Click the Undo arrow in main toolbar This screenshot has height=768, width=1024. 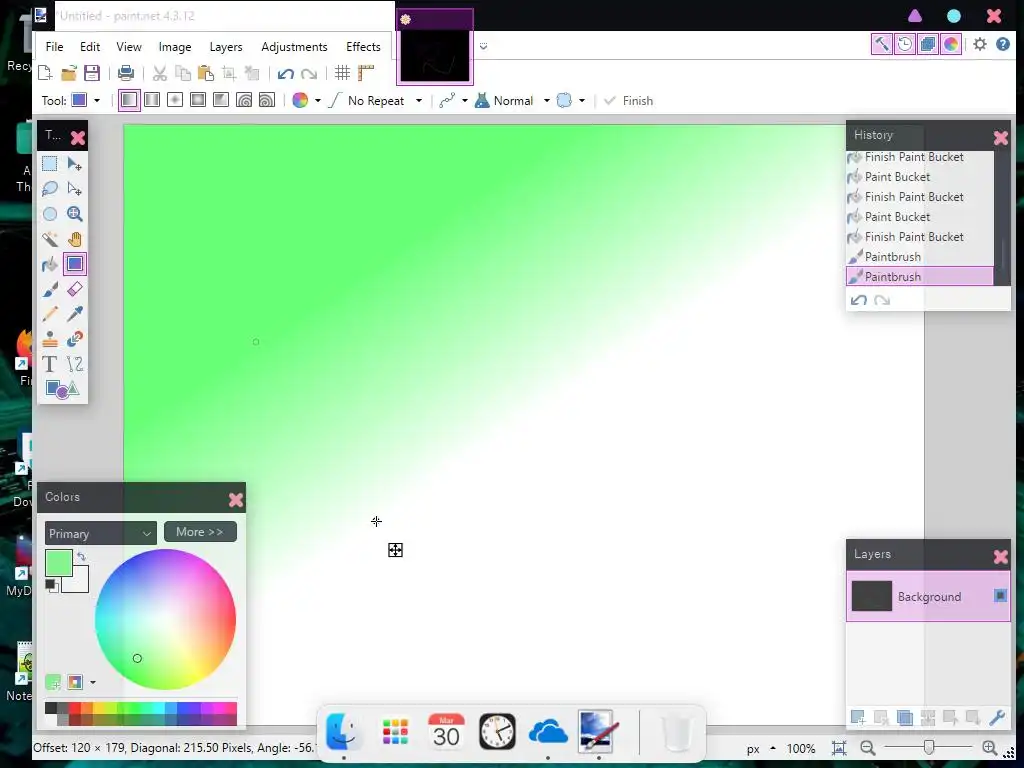(285, 74)
